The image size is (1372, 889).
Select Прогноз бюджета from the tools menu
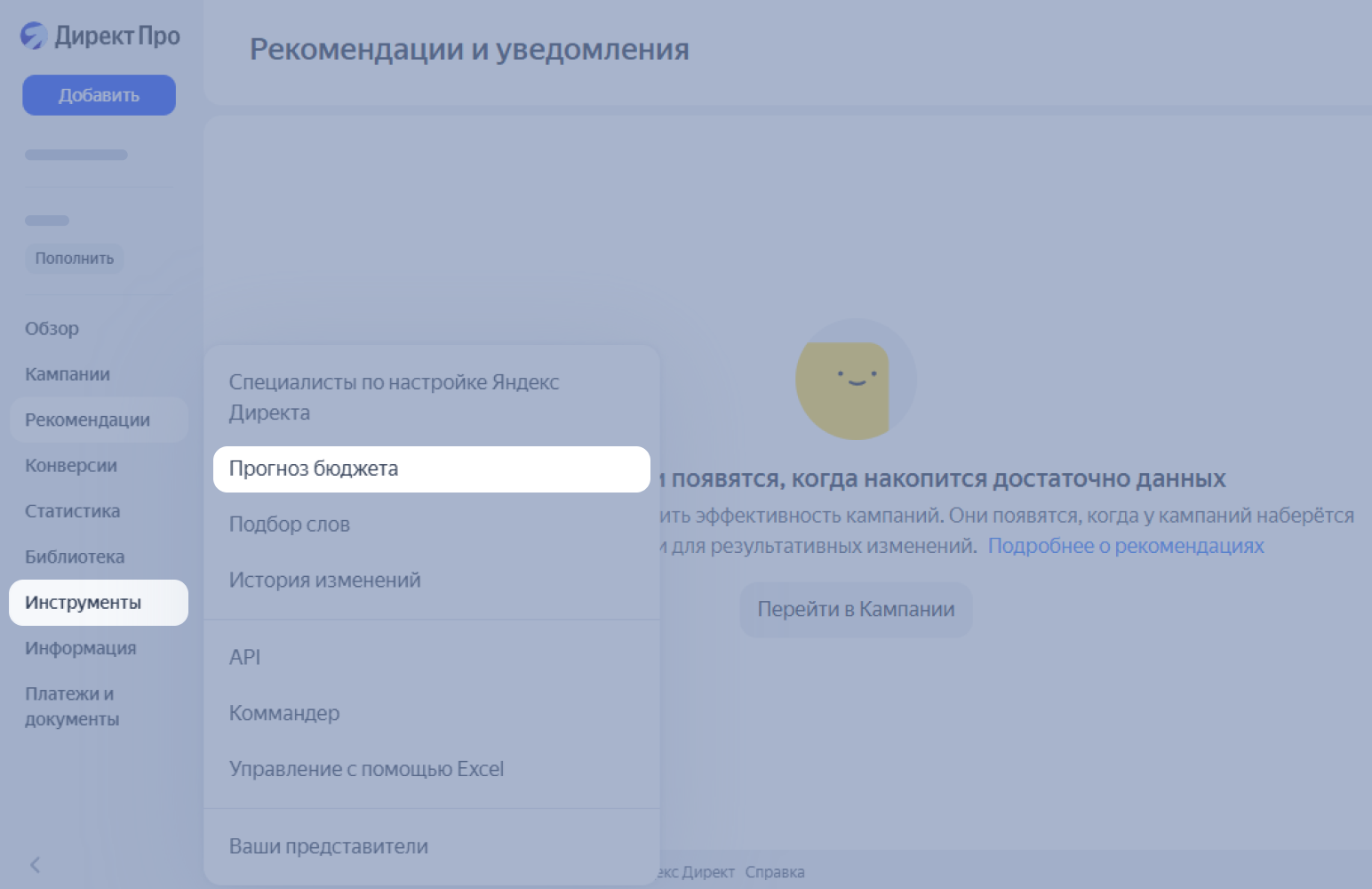point(314,469)
